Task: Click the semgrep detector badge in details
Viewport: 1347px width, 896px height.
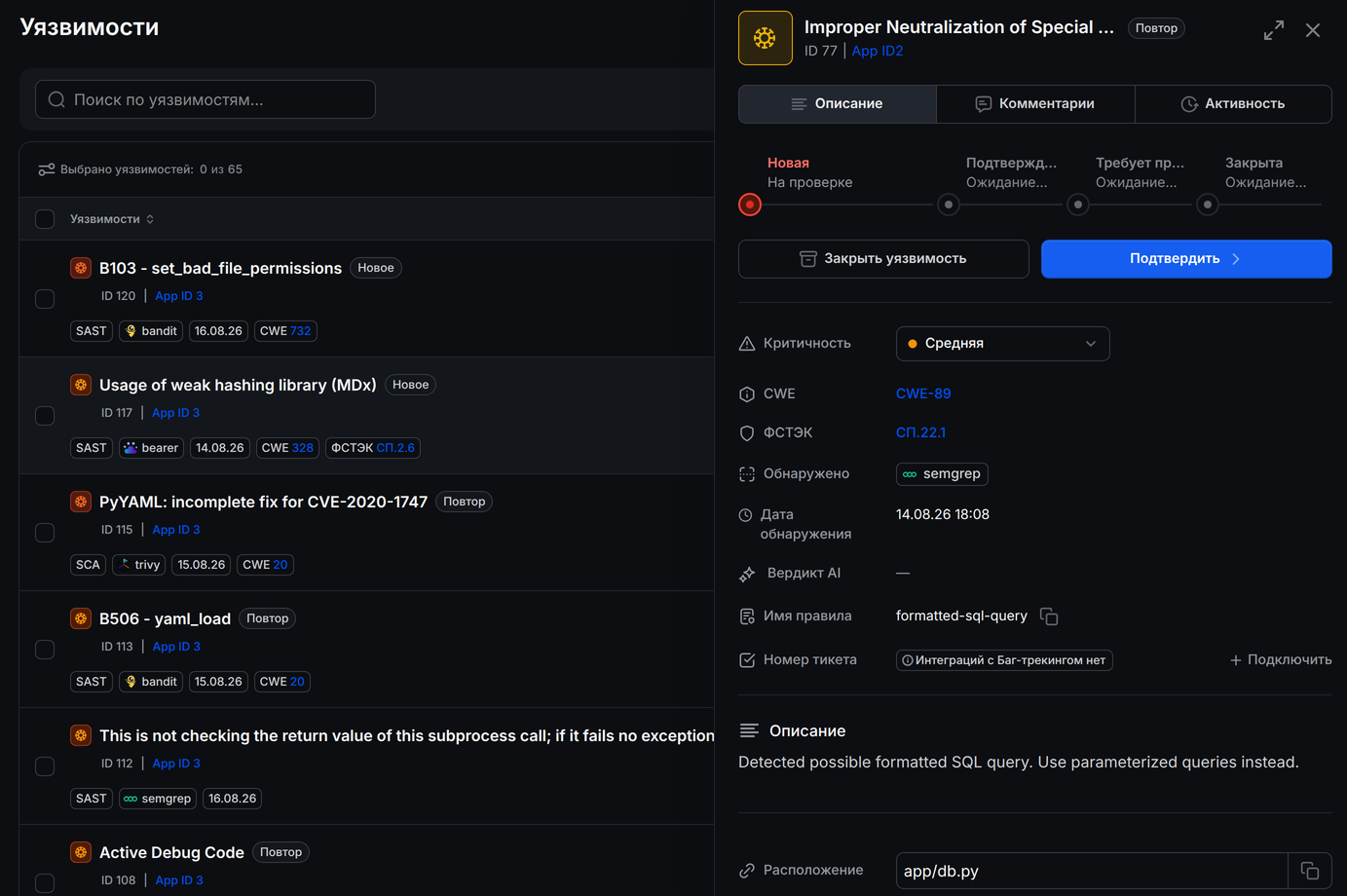Action: coord(942,474)
